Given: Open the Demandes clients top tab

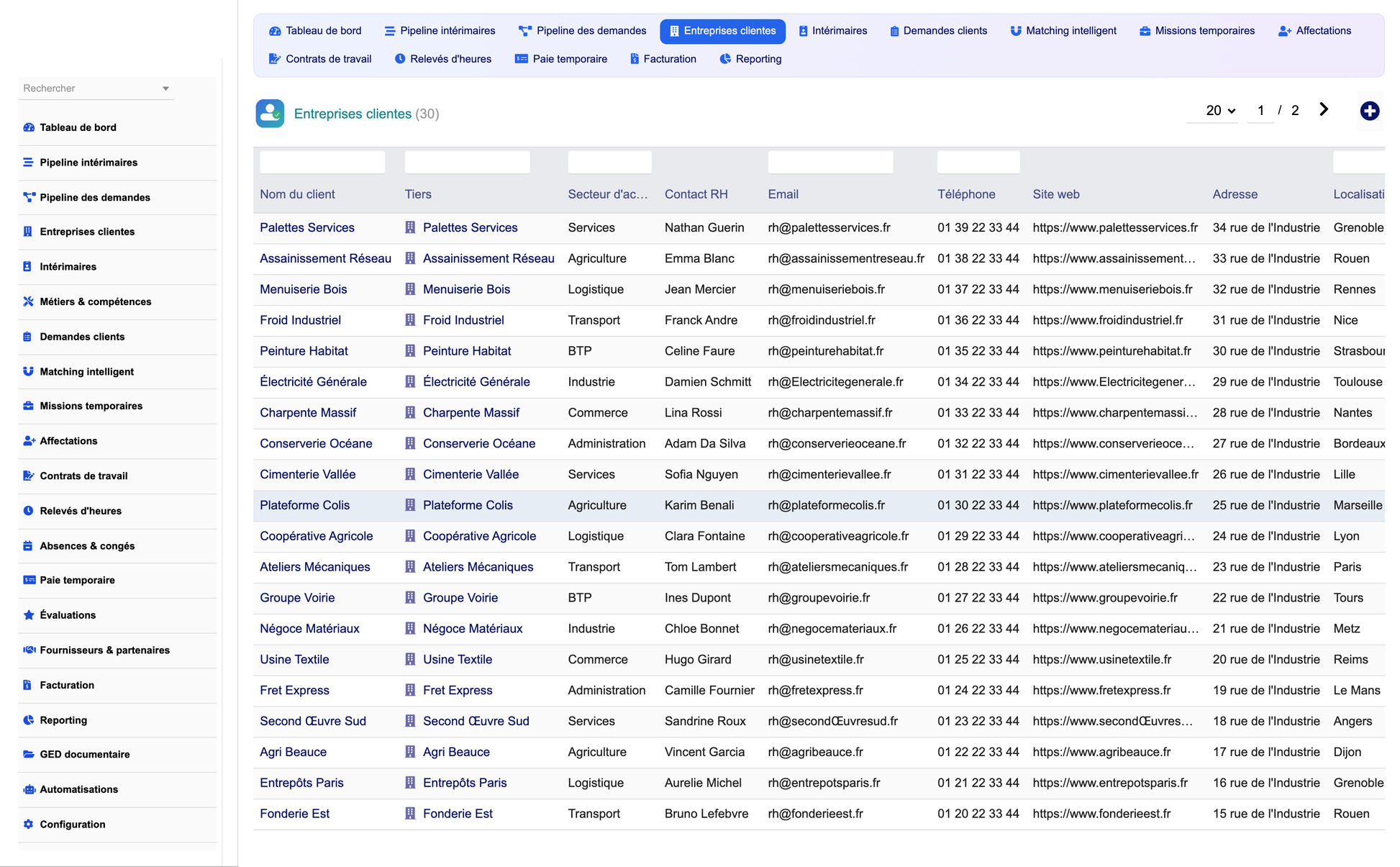Looking at the screenshot, I should 939,31.
